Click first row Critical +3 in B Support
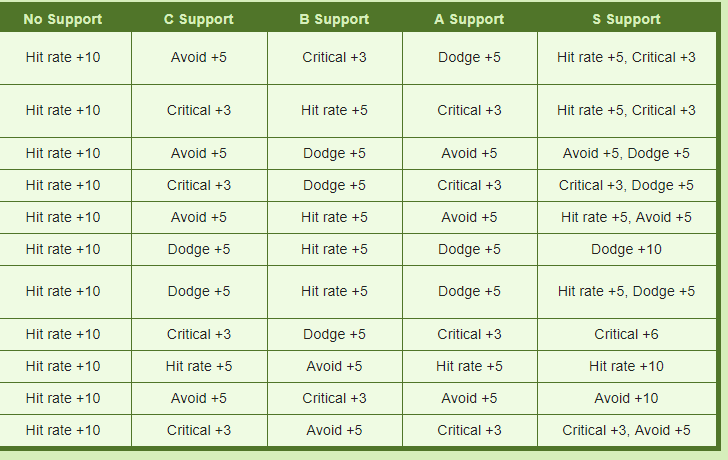 334,58
